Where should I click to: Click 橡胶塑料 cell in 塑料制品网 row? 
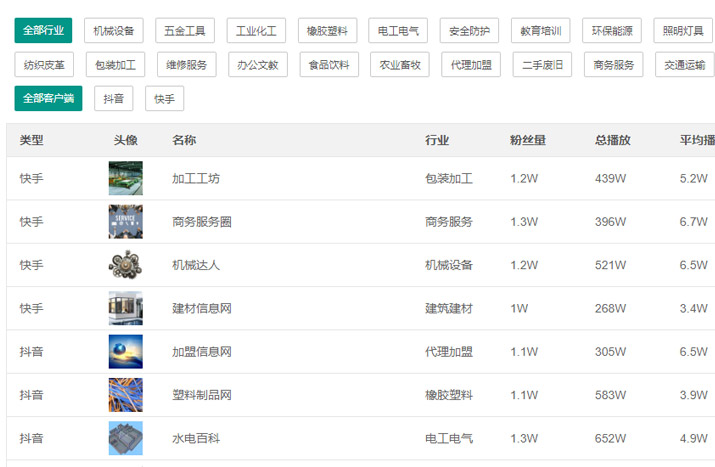point(449,395)
